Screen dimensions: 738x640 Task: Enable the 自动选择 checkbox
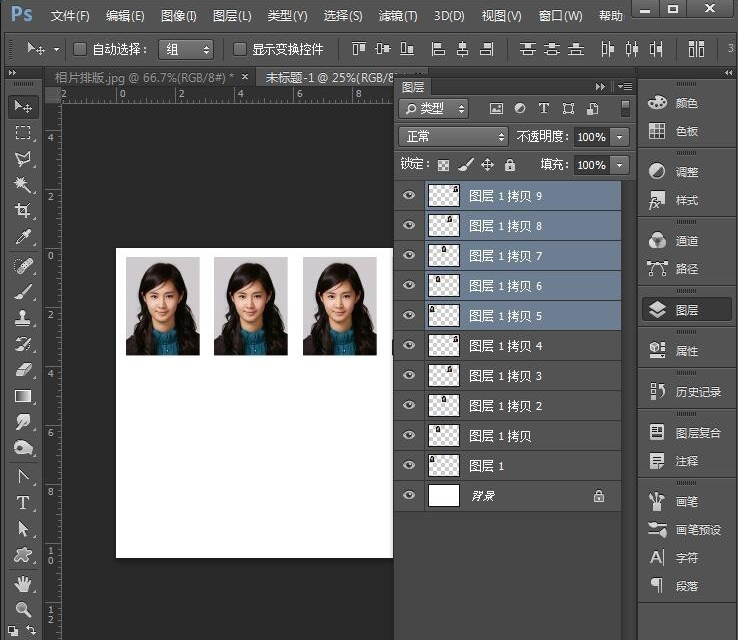[x=80, y=49]
